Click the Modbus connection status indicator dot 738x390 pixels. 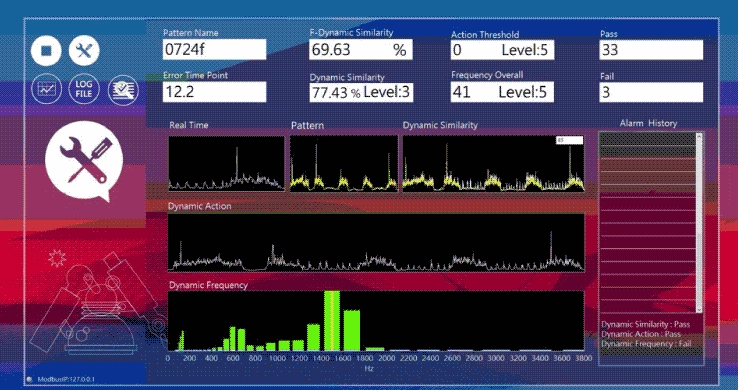coord(30,379)
